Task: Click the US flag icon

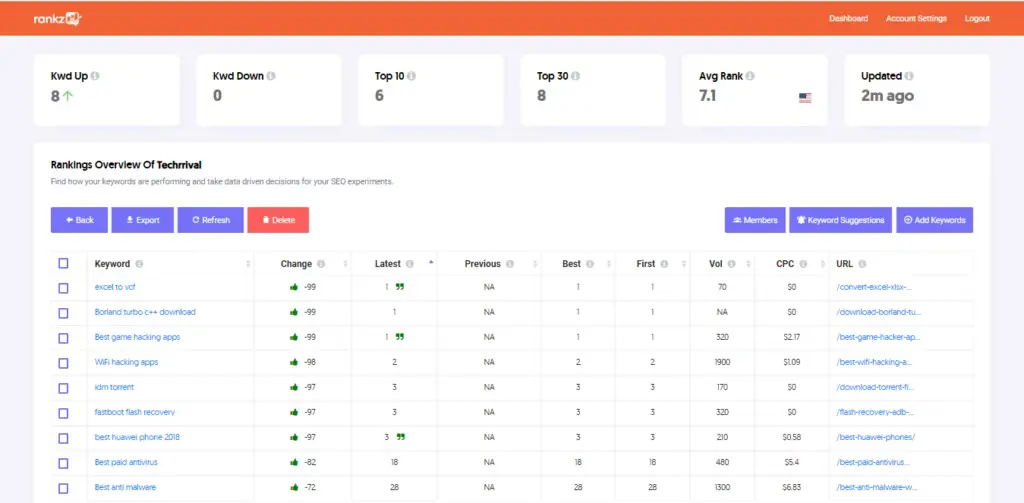Action: click(805, 98)
